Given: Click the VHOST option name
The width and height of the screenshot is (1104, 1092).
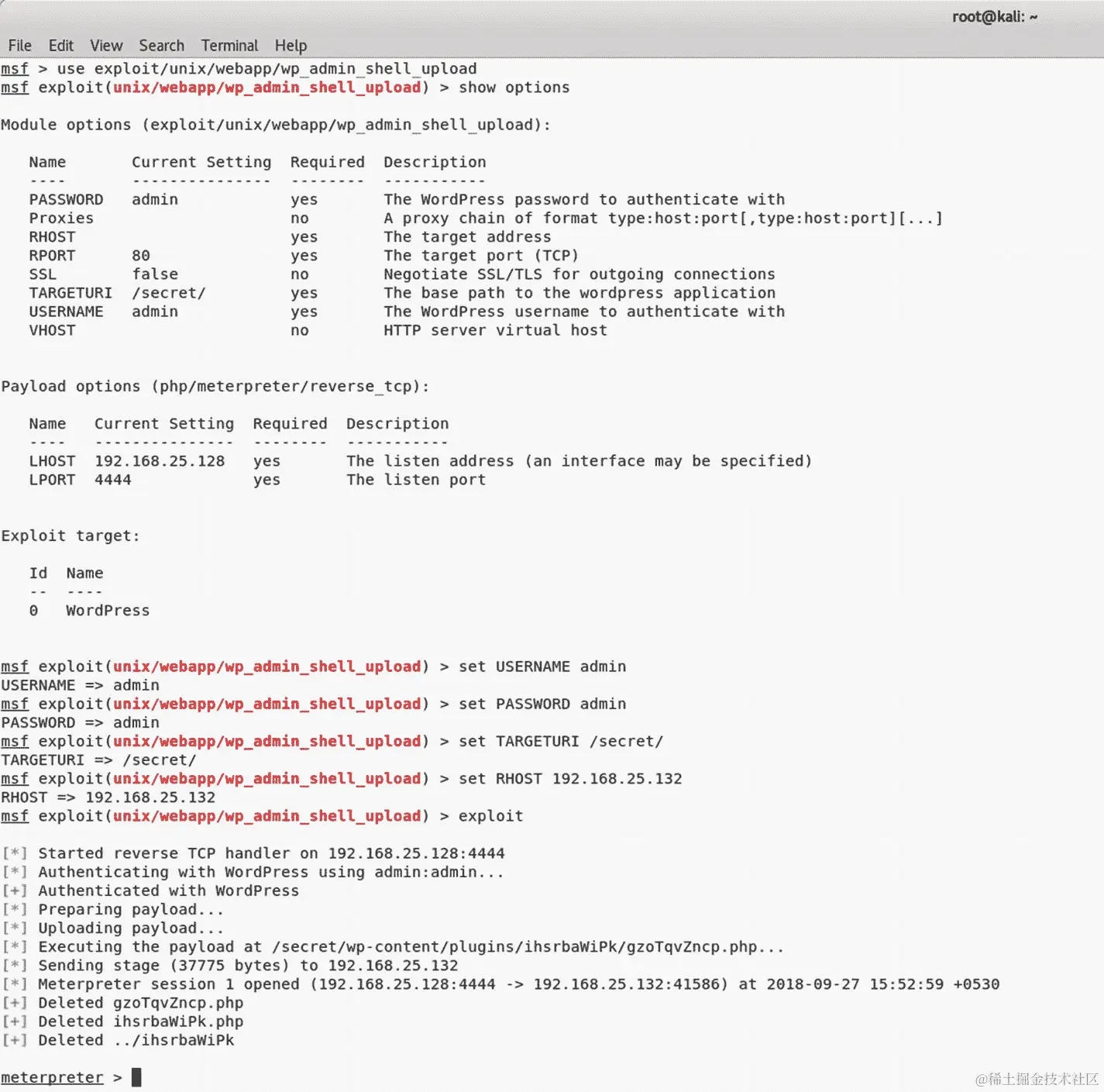Looking at the screenshot, I should pyautogui.click(x=52, y=330).
